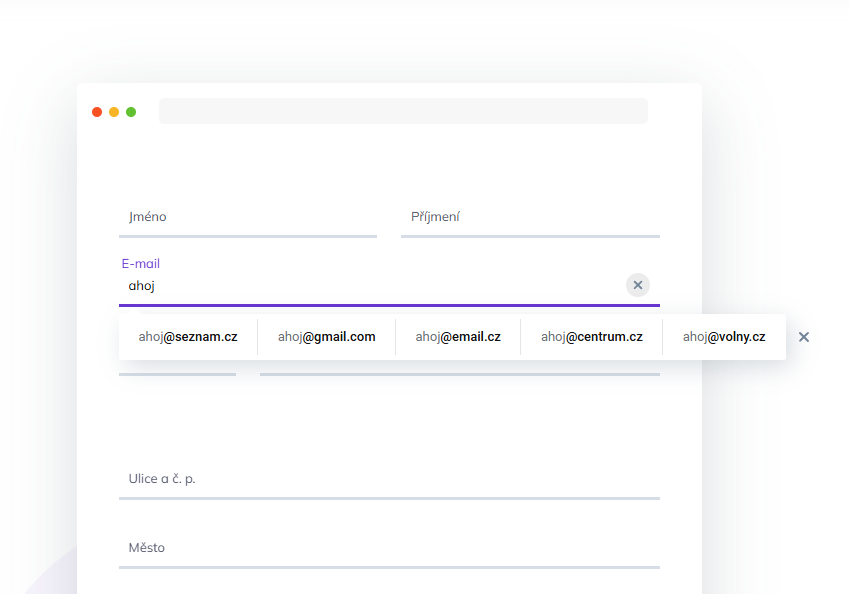This screenshot has width=849, height=594.
Task: Pick the ahoj@gmail.com suggestion
Action: pos(326,337)
